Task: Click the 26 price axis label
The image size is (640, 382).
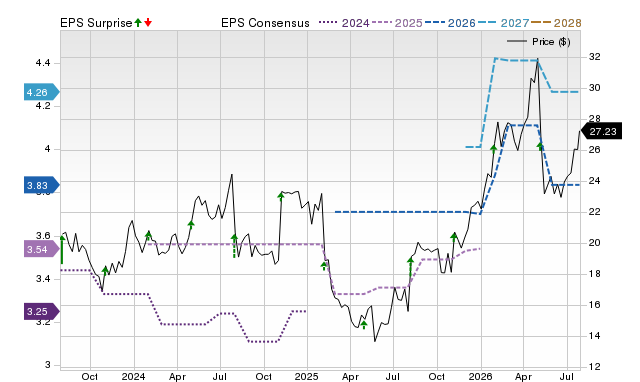Action: pyautogui.click(x=595, y=150)
